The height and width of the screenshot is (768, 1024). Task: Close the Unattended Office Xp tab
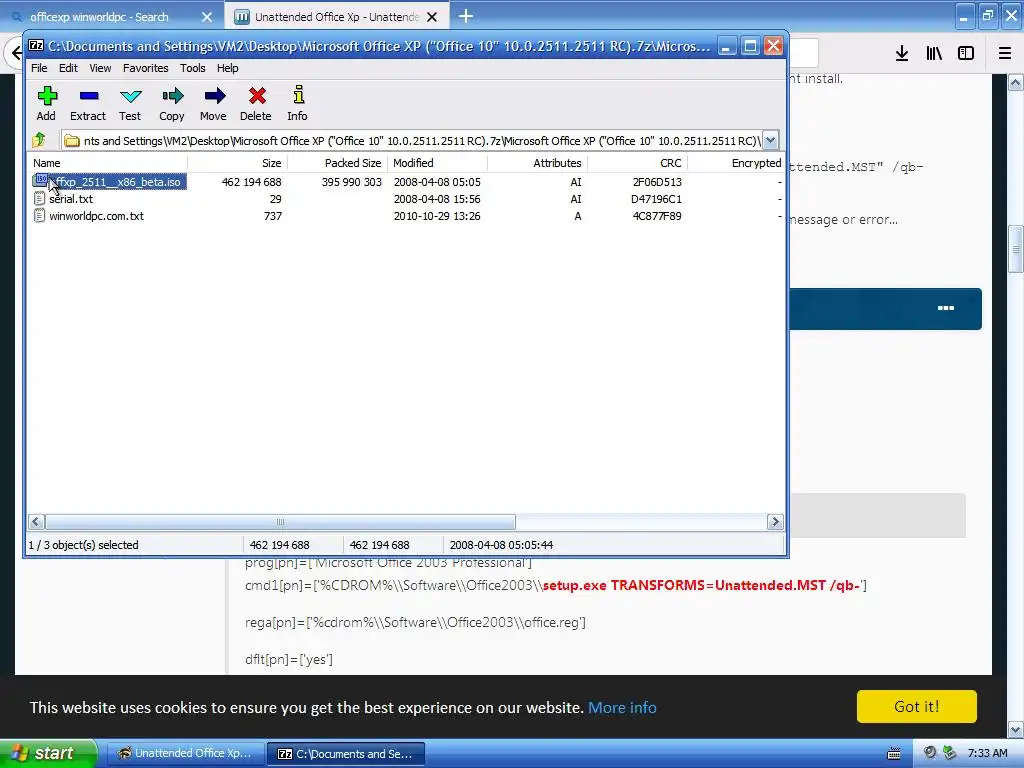click(432, 17)
